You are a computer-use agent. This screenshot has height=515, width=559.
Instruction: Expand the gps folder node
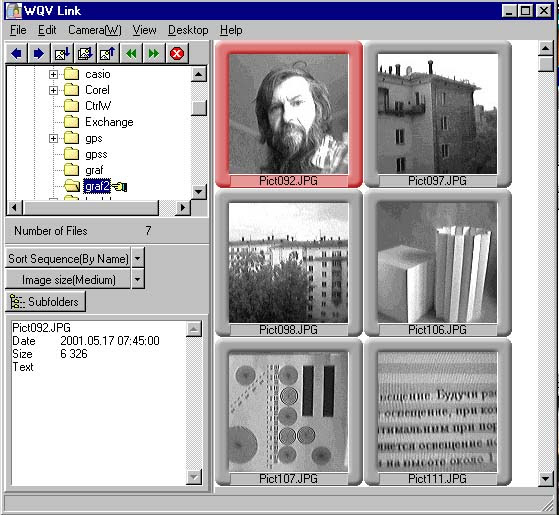click(x=53, y=139)
